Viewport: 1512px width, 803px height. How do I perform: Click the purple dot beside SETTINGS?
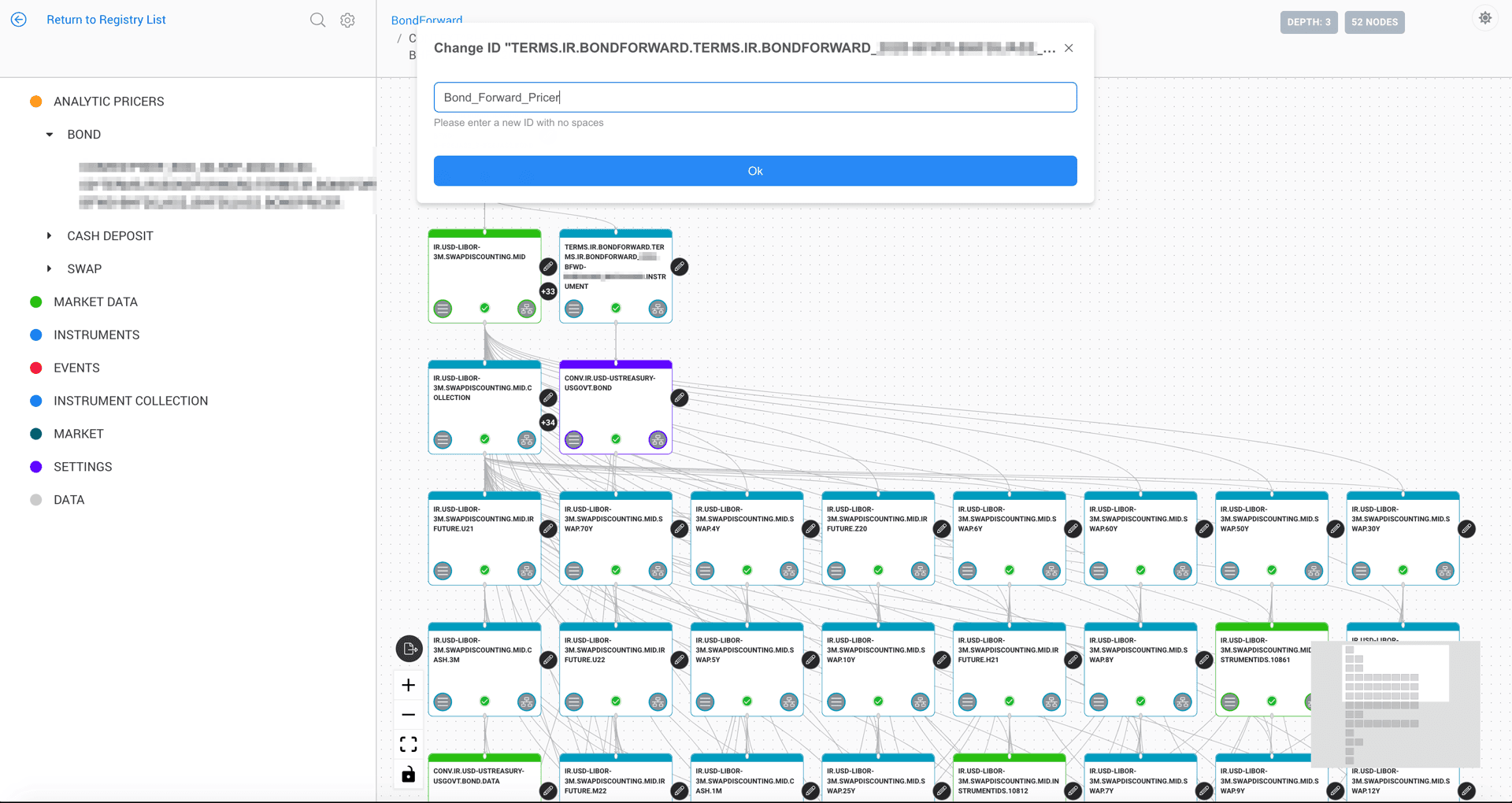pos(36,466)
